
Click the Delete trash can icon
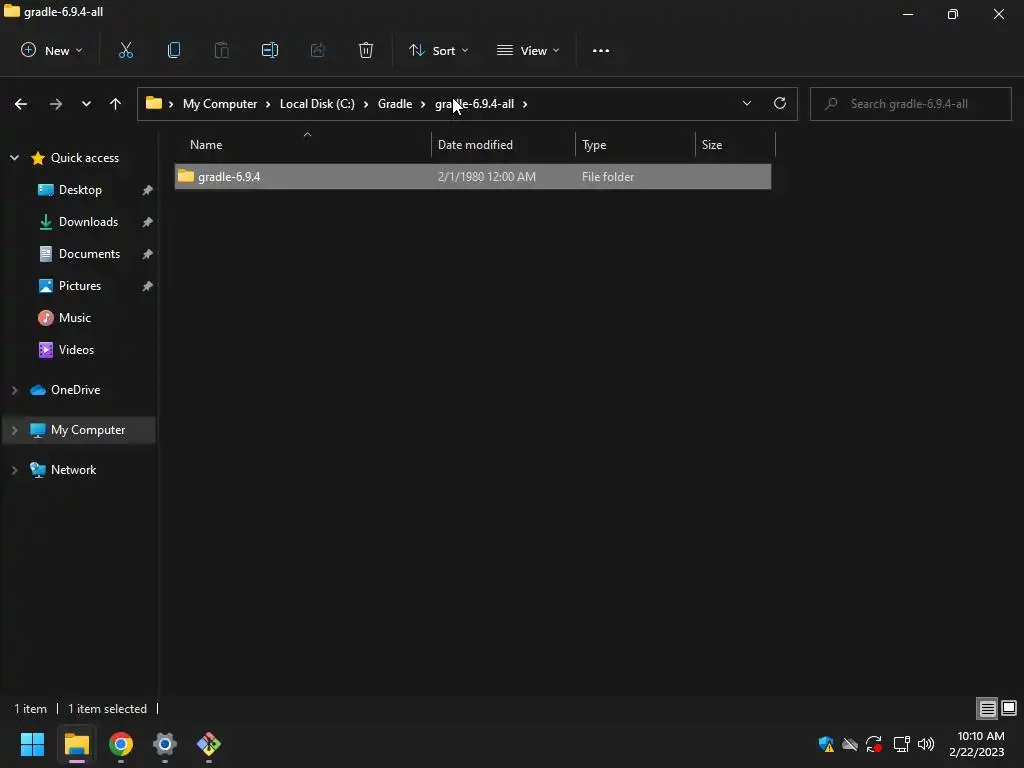click(366, 50)
